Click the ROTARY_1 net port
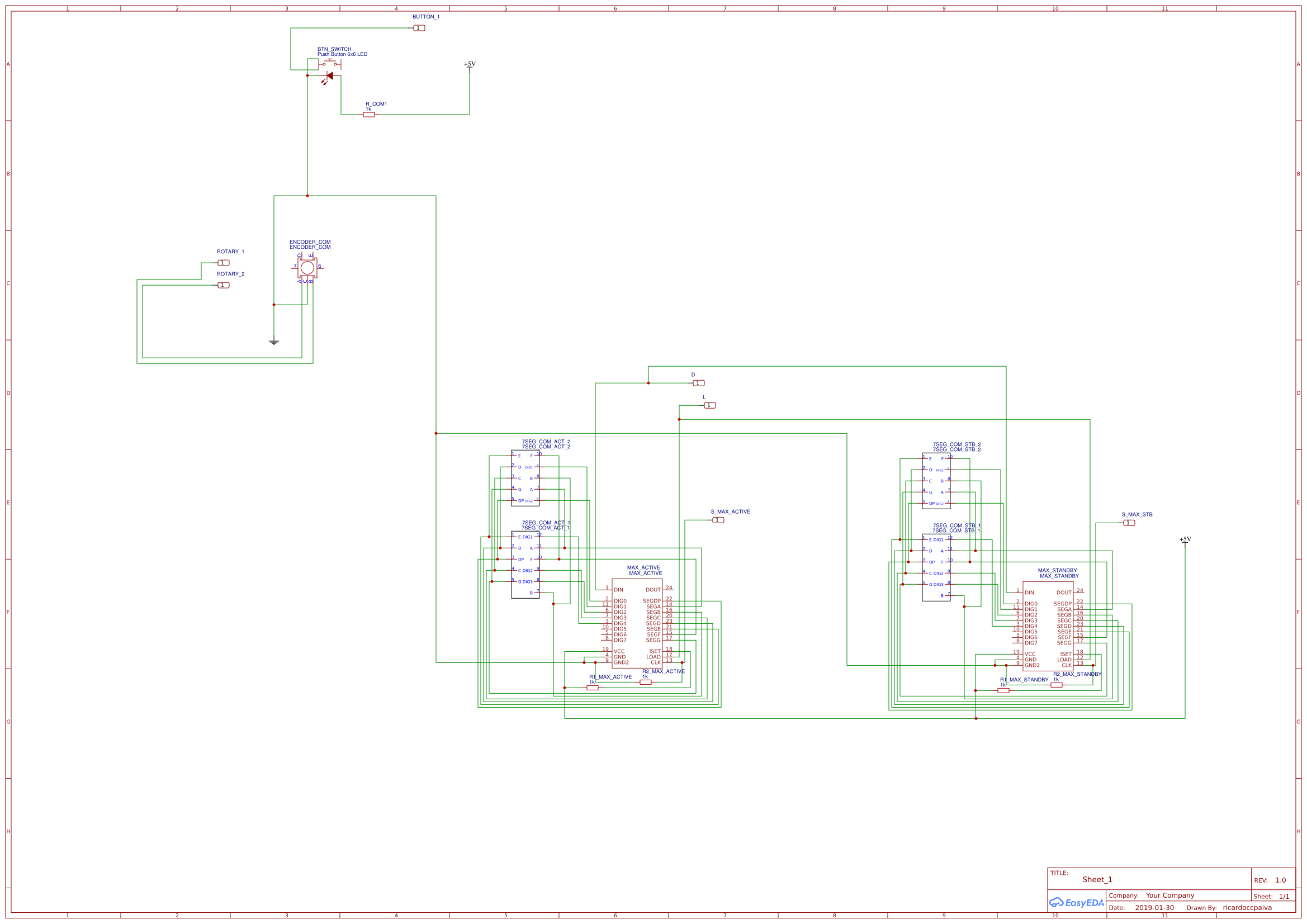This screenshot has height=924, width=1307. [x=223, y=263]
